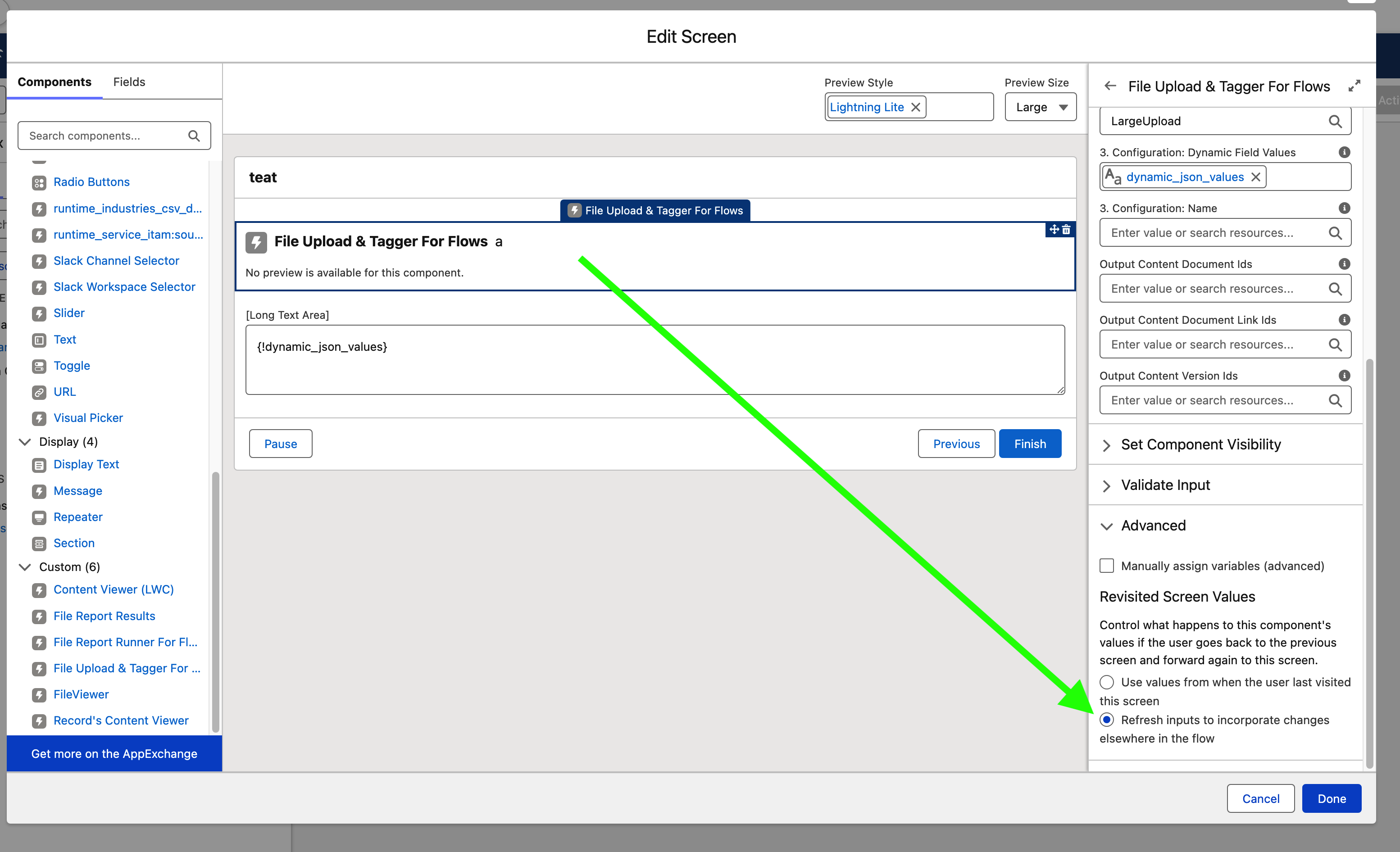Open search in the LargeUpload configuration field
1400x852 pixels.
click(1335, 120)
